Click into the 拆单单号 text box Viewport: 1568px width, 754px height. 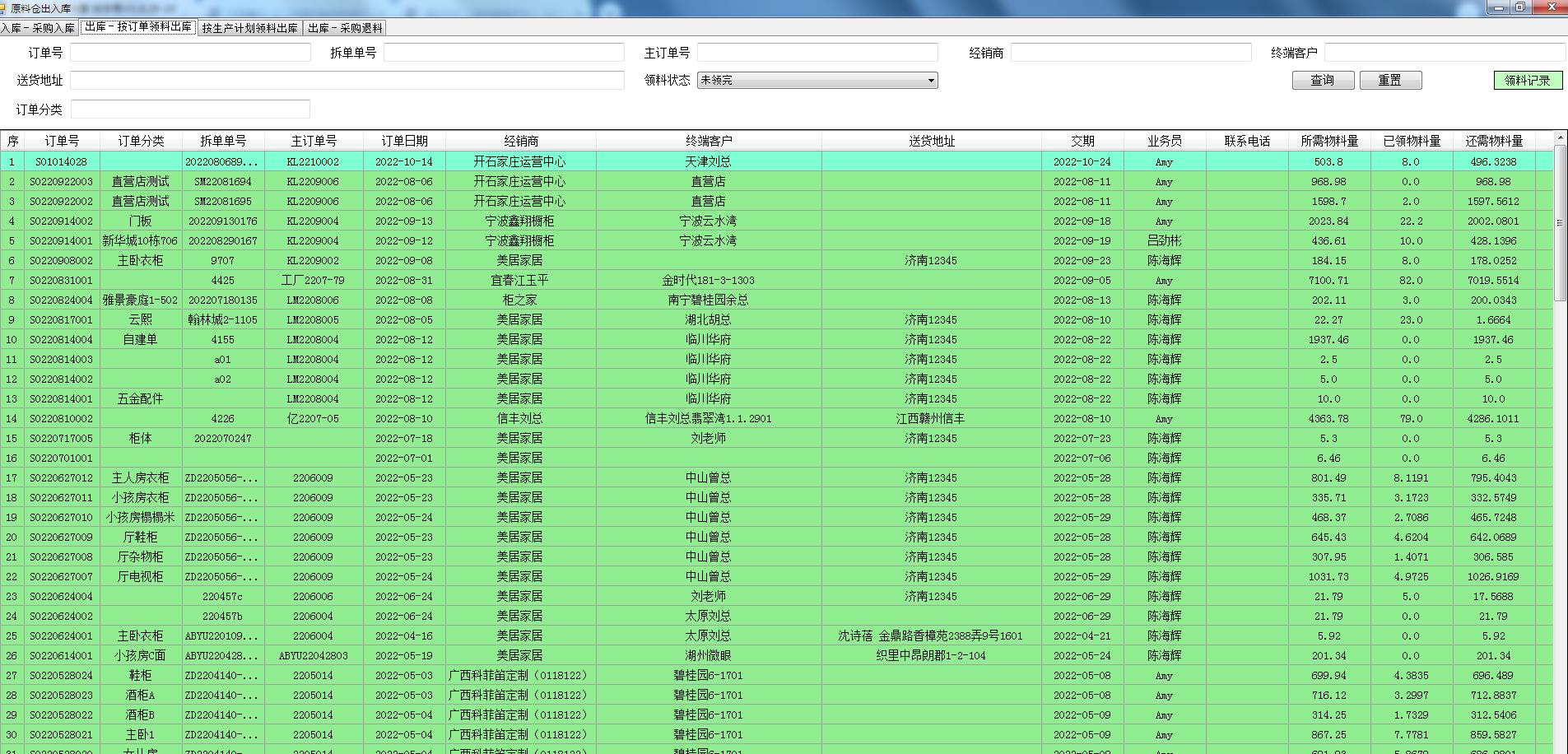point(504,53)
